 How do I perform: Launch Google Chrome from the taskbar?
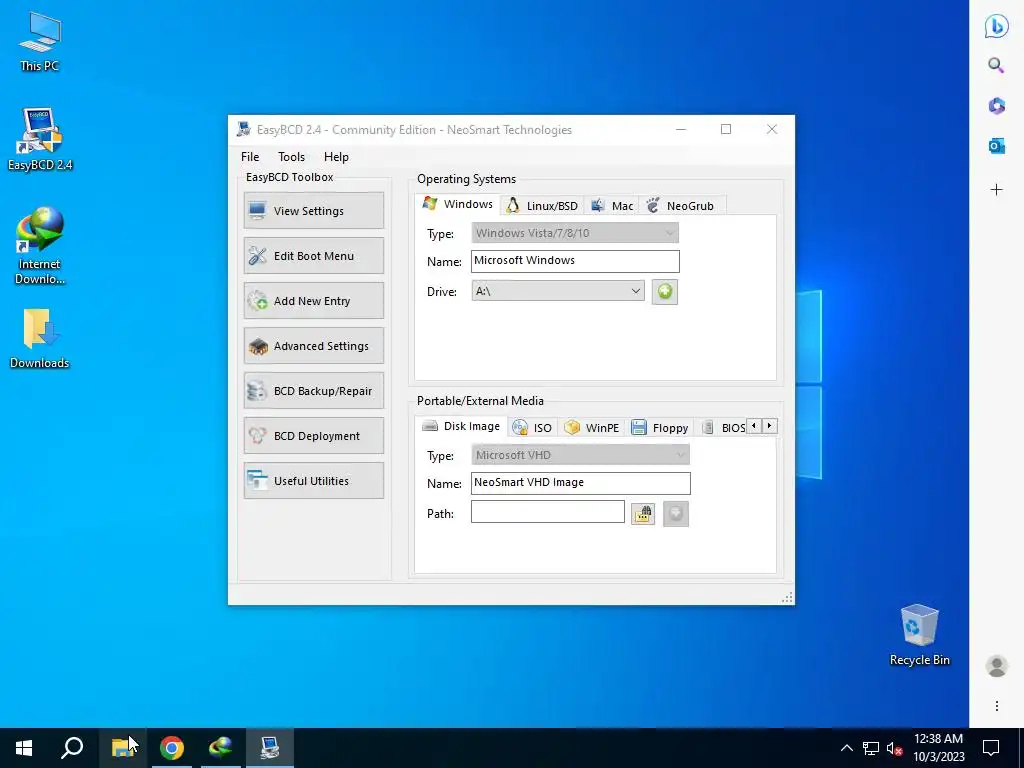(x=172, y=748)
